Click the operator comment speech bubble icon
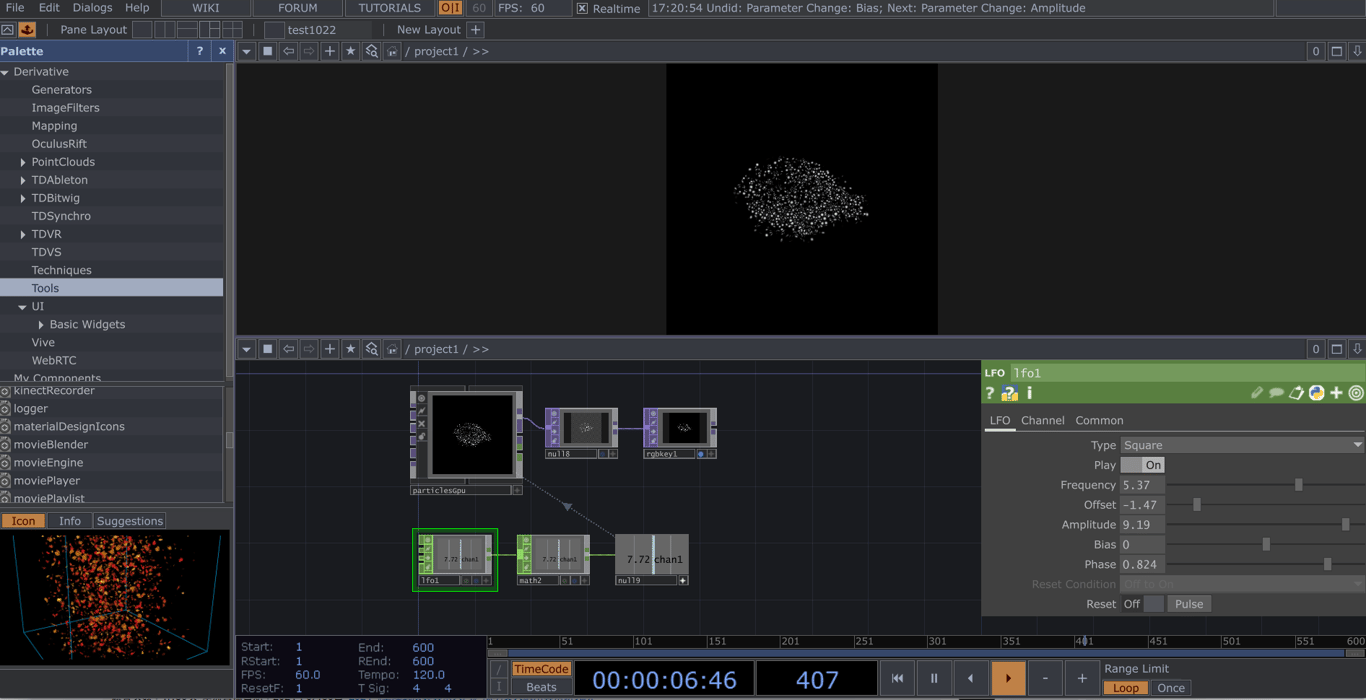Screen dimensions: 1366x700 click(1276, 393)
